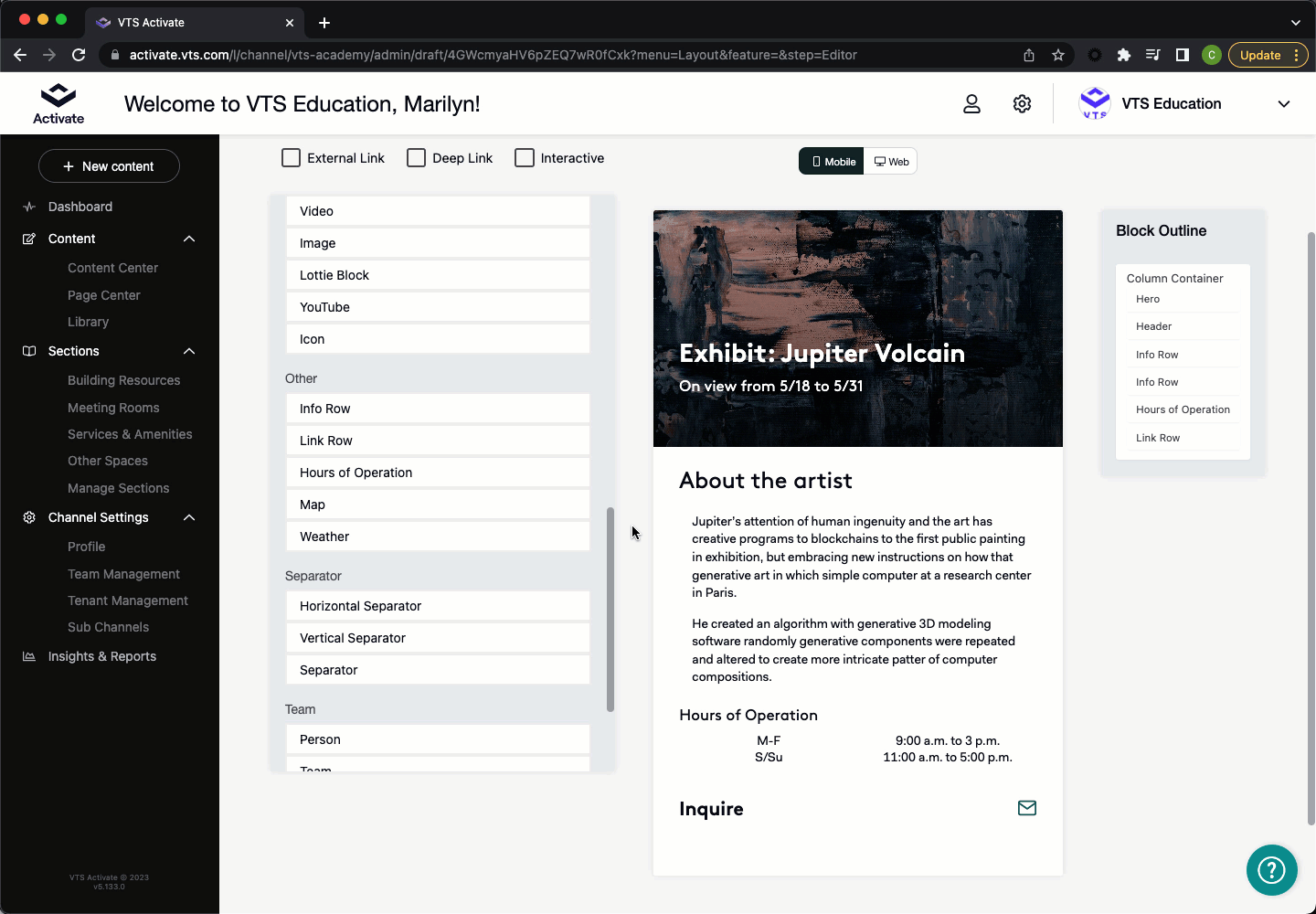Click the block list scrollbar
This screenshot has width=1316, height=914.
pos(610,610)
